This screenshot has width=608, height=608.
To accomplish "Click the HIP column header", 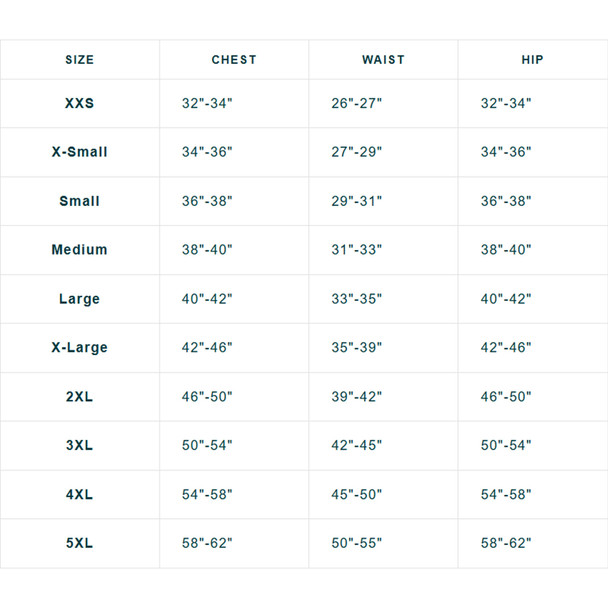I will (532, 60).
